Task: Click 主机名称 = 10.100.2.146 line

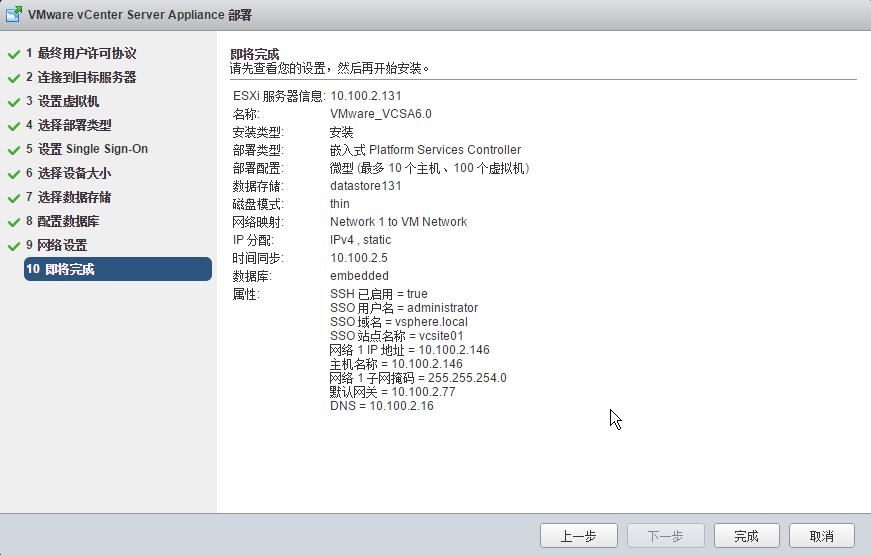Action: tap(397, 364)
